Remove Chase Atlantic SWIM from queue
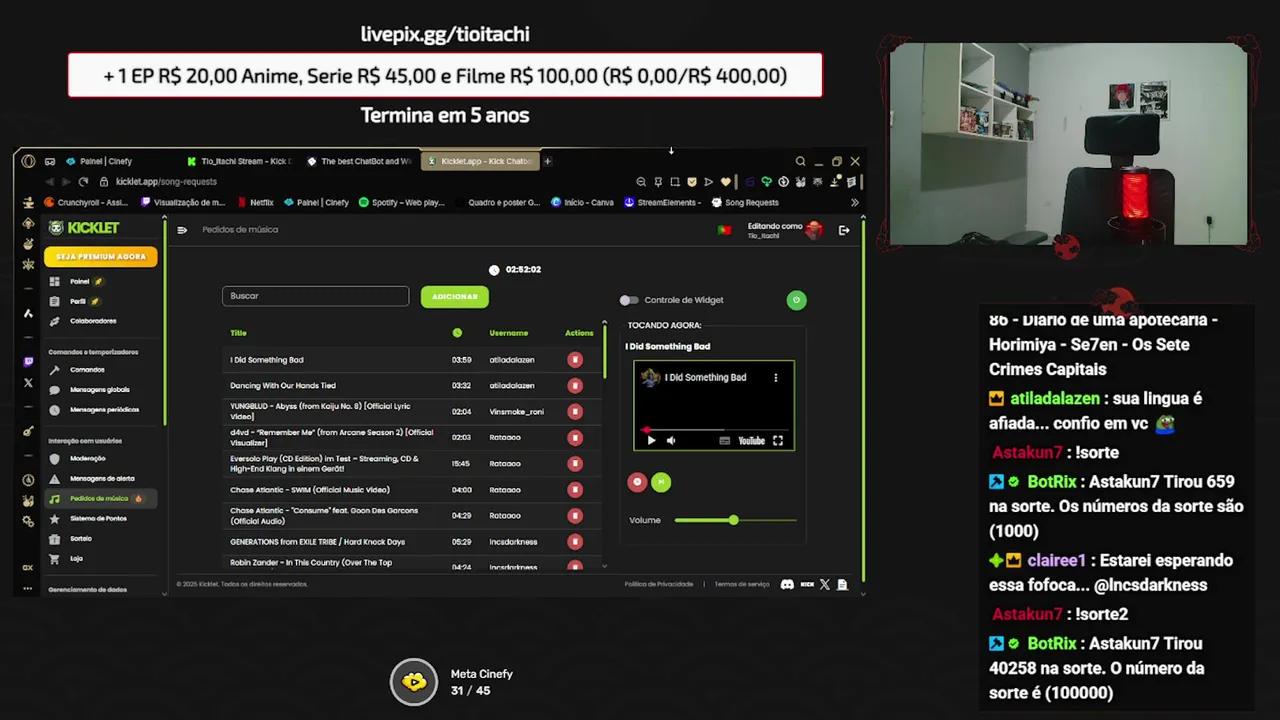Screen dimensions: 1280x720 tap(575, 490)
